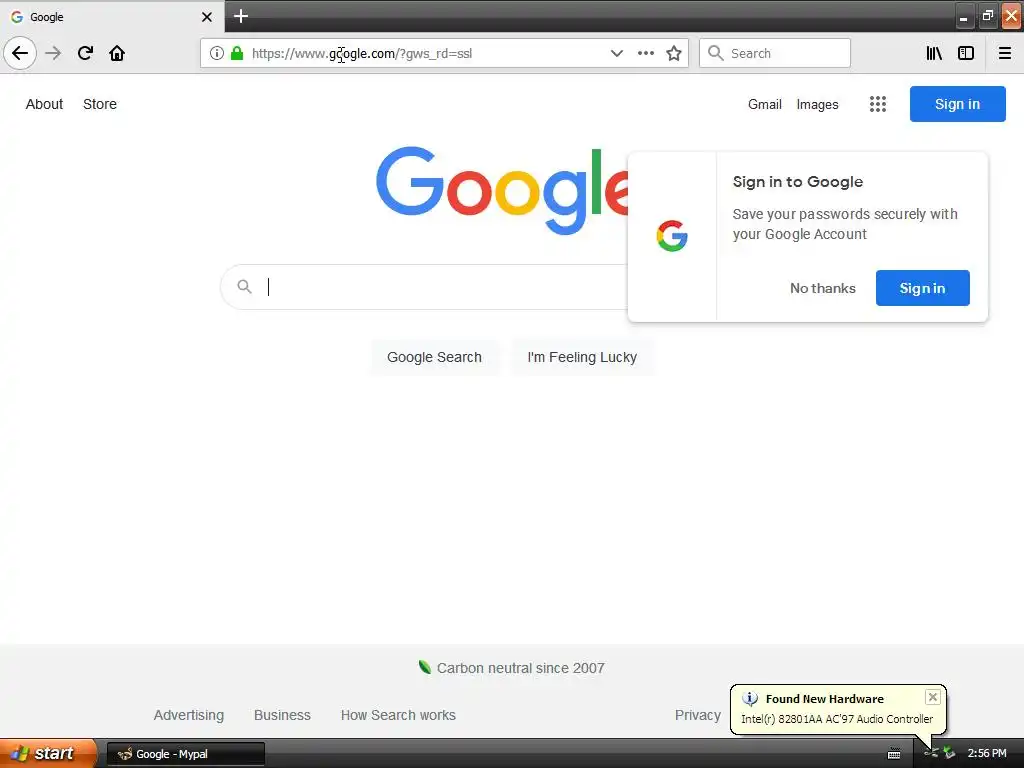Viewport: 1024px width, 768px height.
Task: Click the top-right Sign in button
Action: click(957, 104)
